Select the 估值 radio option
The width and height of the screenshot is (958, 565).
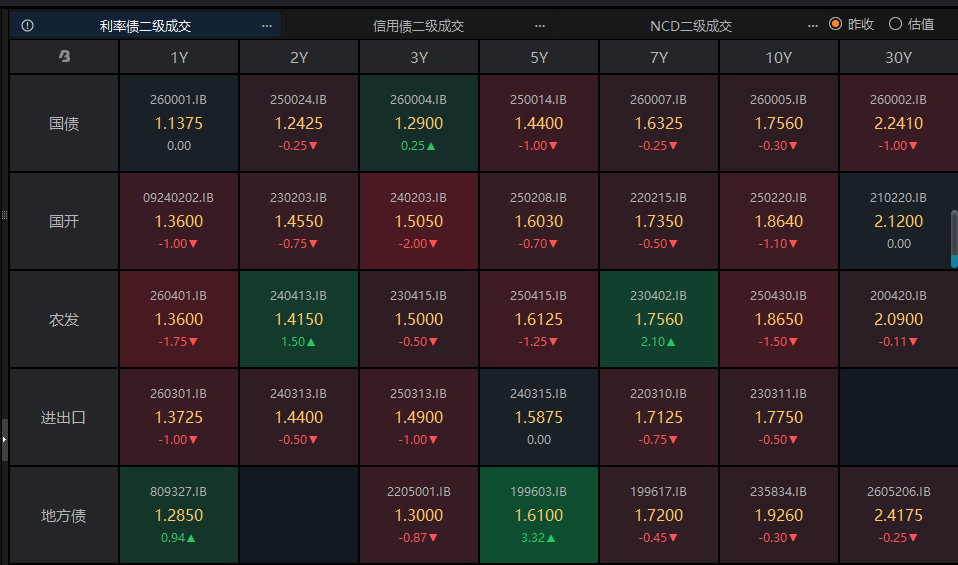(x=895, y=24)
